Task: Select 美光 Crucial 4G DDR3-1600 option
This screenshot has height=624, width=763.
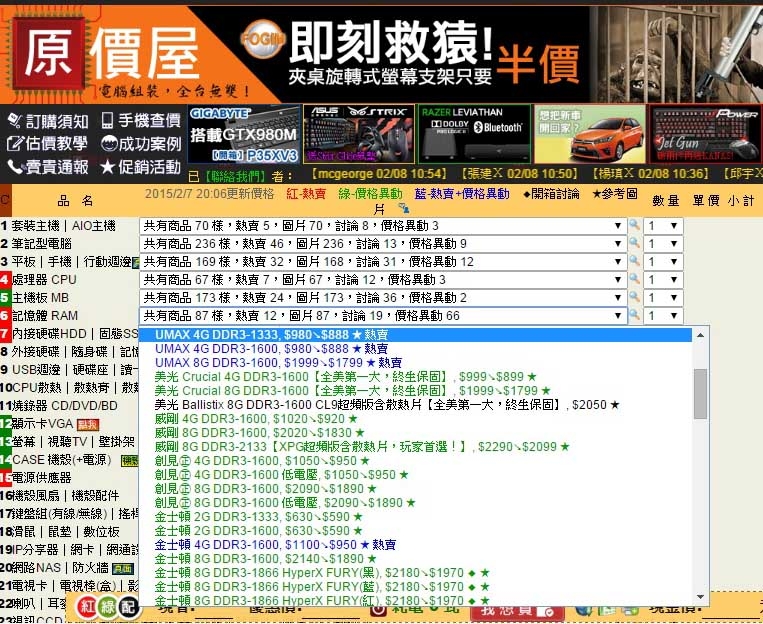Action: pos(415,377)
